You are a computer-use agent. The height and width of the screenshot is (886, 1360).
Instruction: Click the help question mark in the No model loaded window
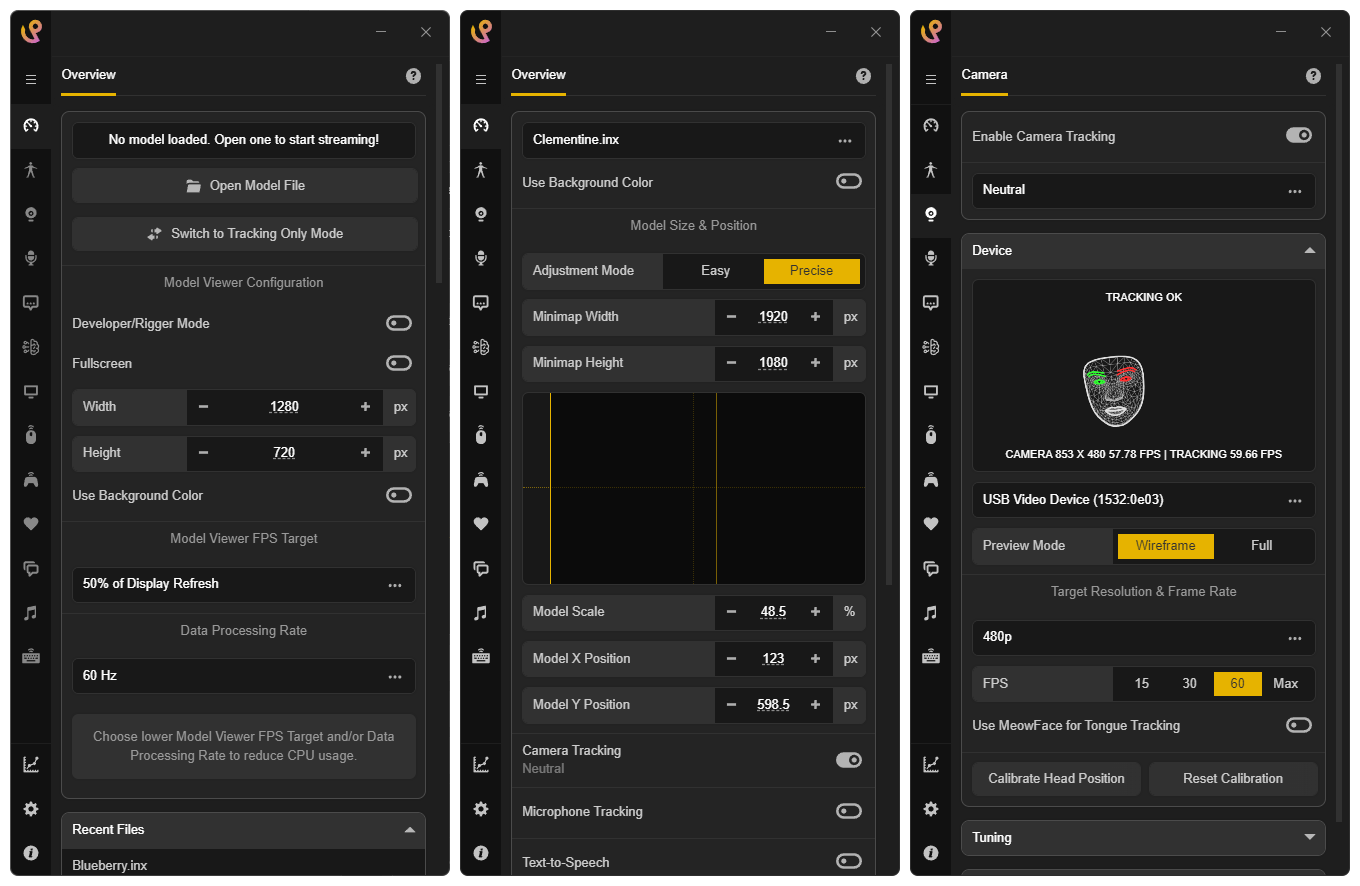click(414, 76)
